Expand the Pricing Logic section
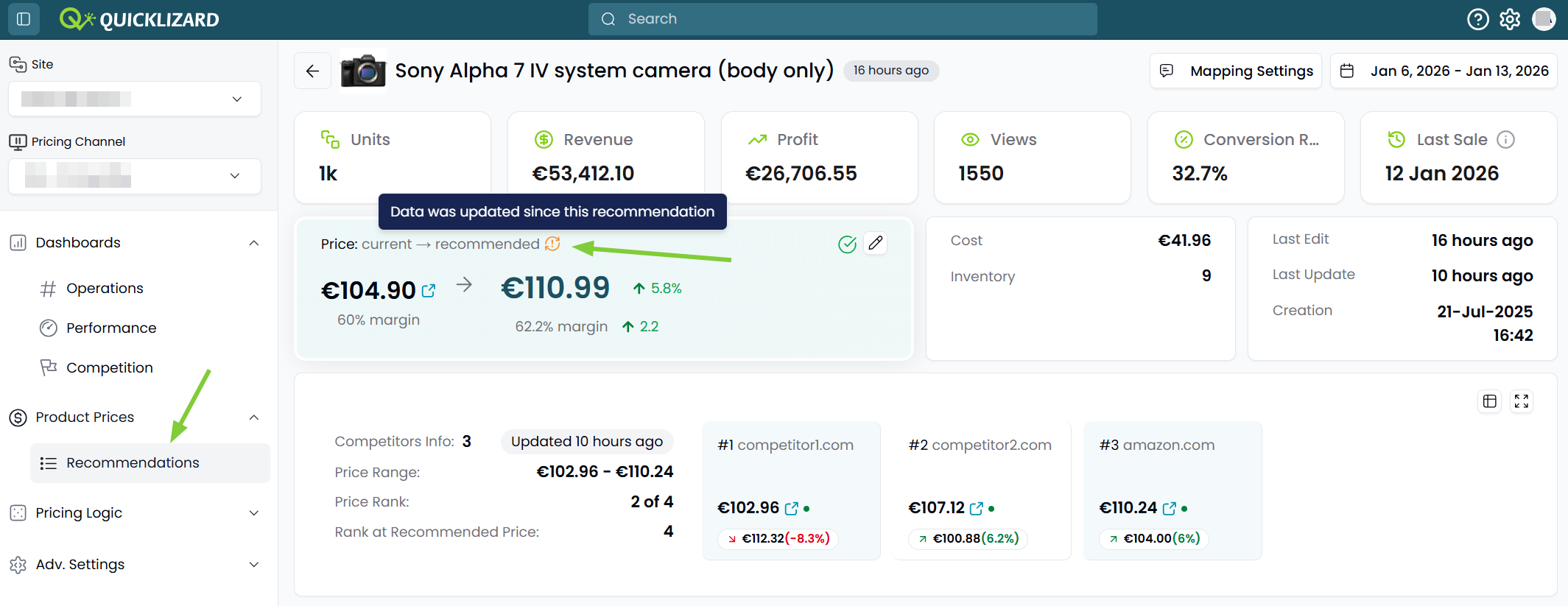The image size is (1568, 606). coord(135,513)
